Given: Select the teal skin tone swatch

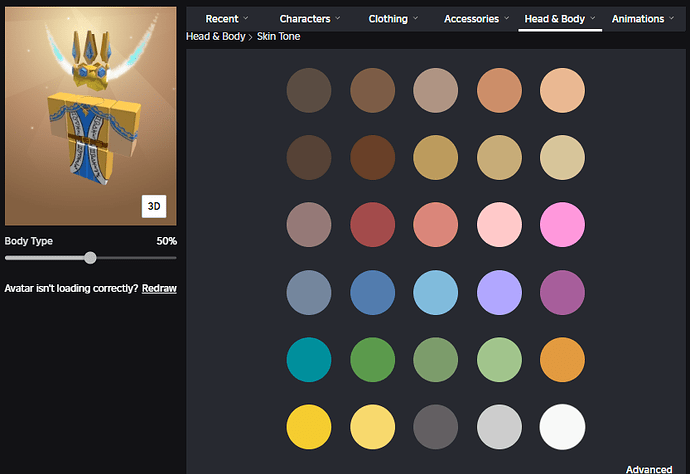Looking at the screenshot, I should pyautogui.click(x=308, y=359).
